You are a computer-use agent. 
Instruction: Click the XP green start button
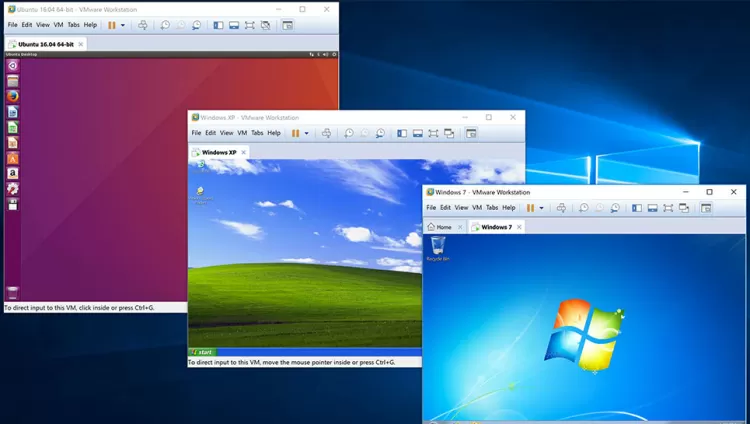(202, 352)
